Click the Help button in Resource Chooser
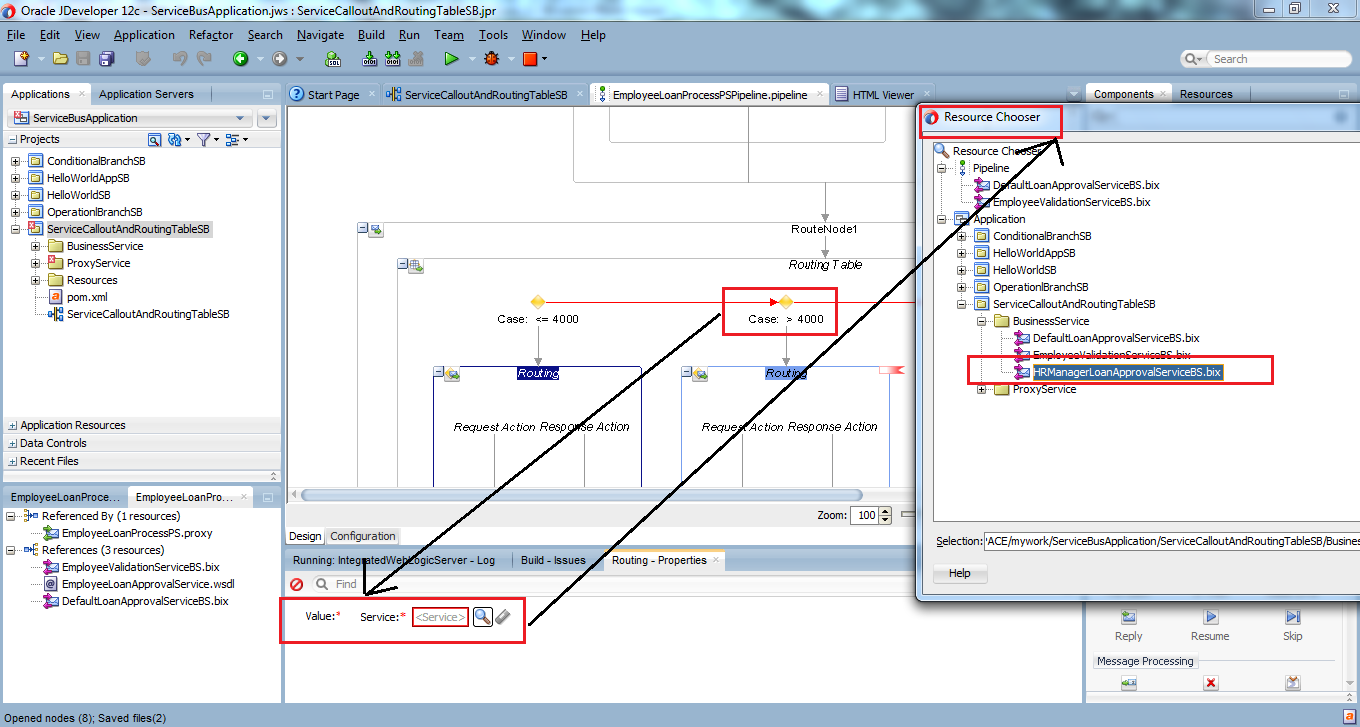 pyautogui.click(x=959, y=573)
